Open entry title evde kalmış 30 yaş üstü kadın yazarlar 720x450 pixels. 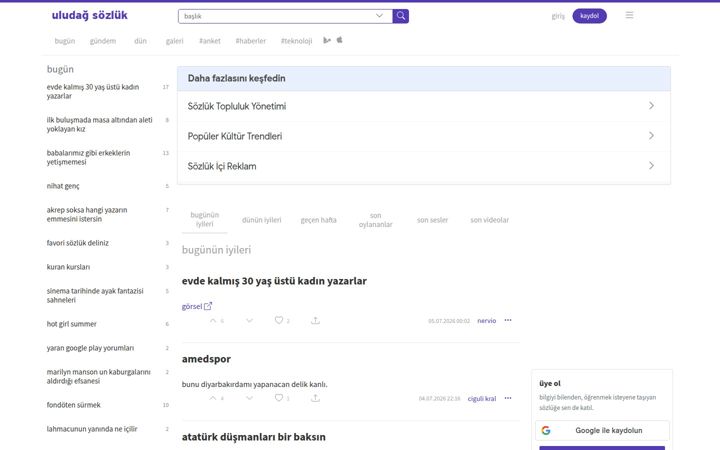tap(274, 281)
